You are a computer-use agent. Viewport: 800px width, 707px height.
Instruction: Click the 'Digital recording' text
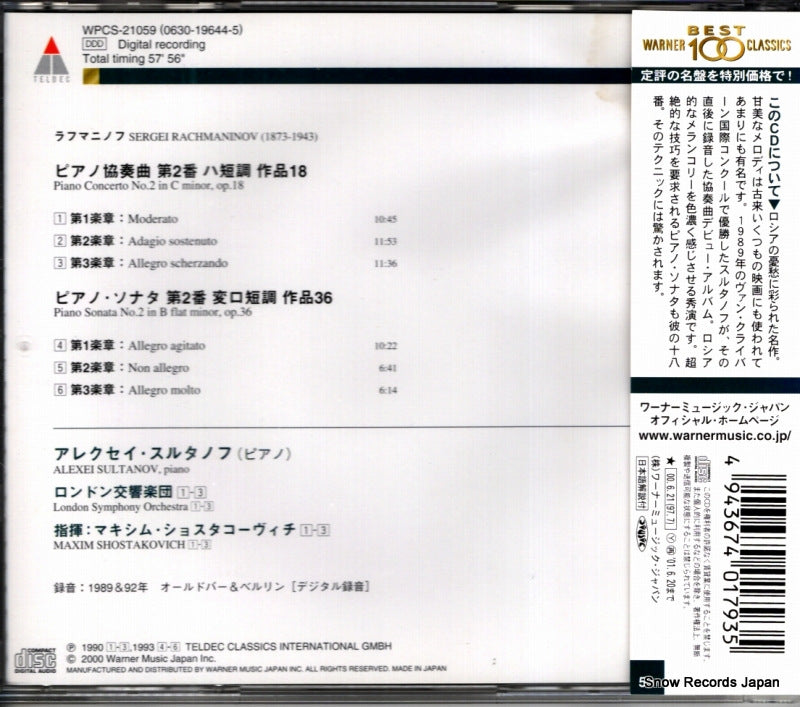click(162, 44)
